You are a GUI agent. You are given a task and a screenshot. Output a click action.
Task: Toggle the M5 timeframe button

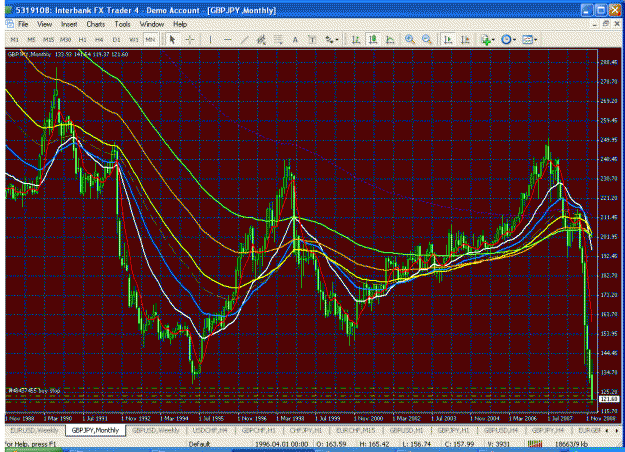[x=31, y=39]
